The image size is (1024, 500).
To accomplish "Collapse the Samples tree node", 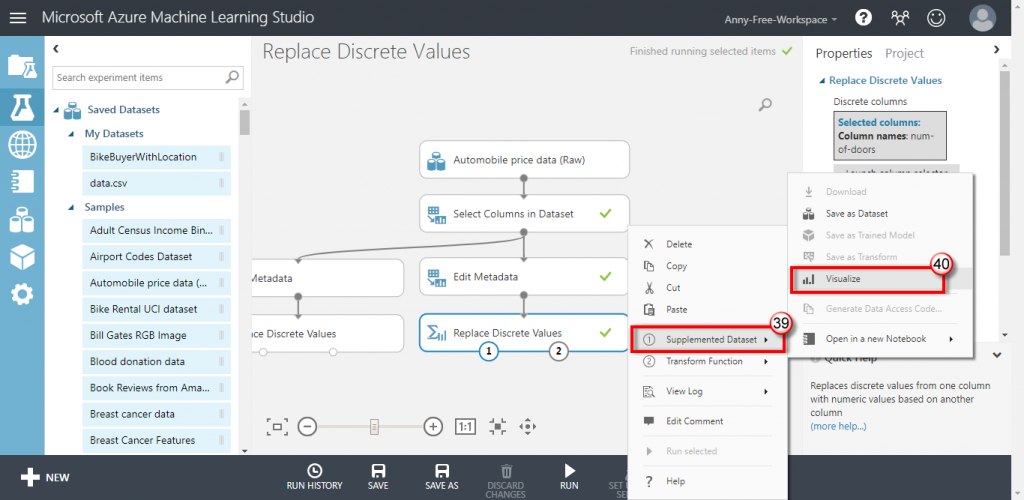I will pos(71,208).
